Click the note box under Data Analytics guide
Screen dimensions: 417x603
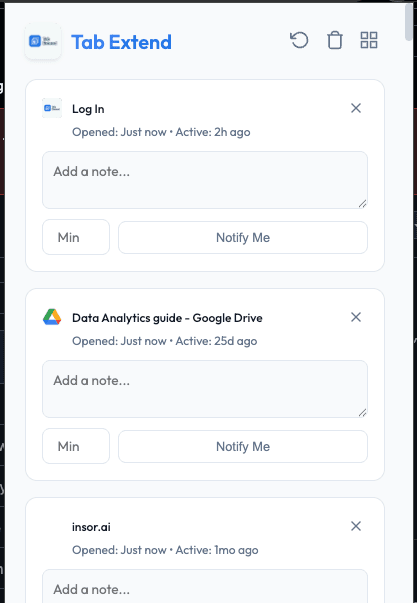pos(205,389)
